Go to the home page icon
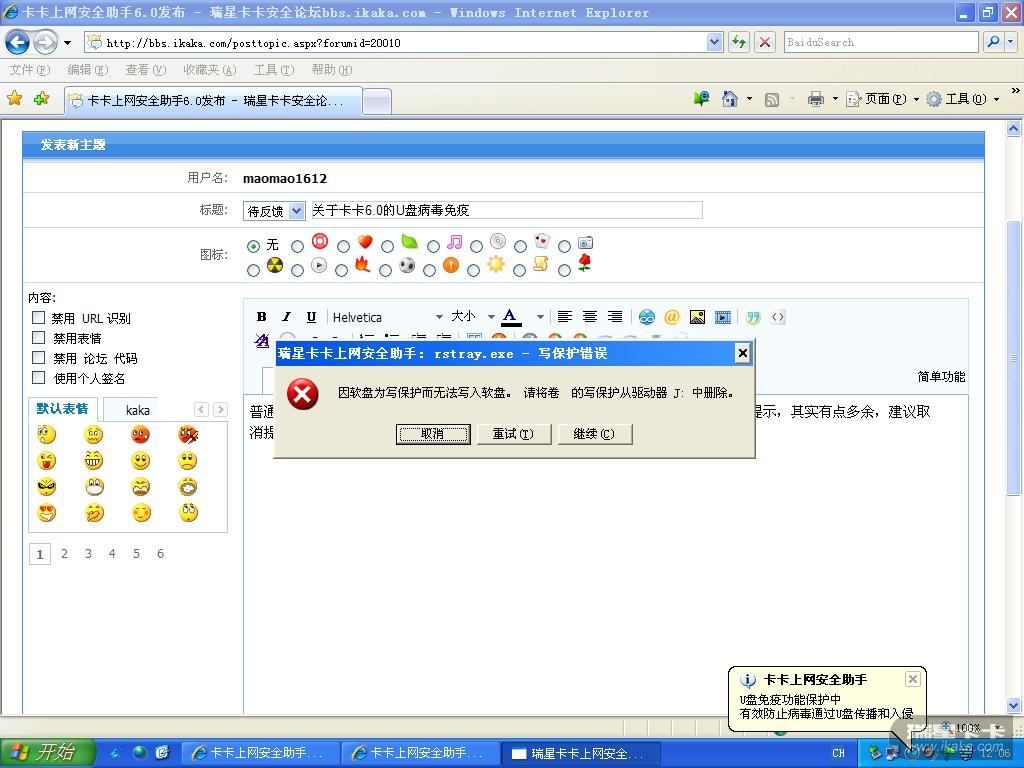This screenshot has width=1024, height=768. 729,99
